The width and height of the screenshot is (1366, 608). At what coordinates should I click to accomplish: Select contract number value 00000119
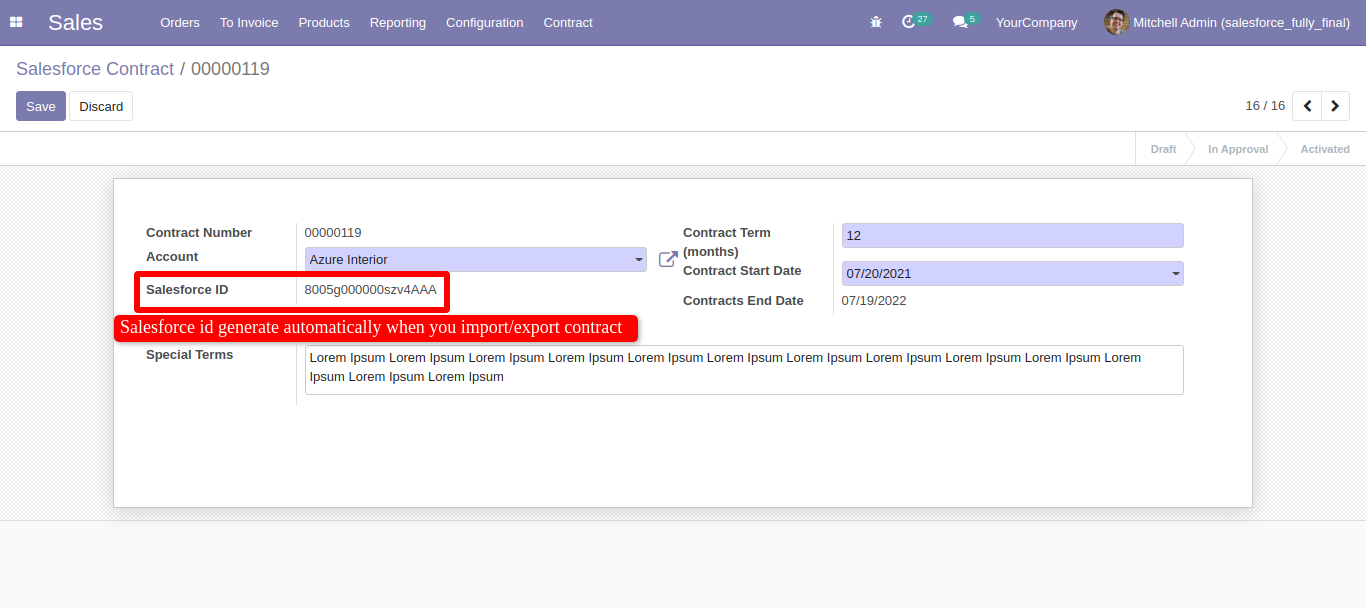point(333,232)
